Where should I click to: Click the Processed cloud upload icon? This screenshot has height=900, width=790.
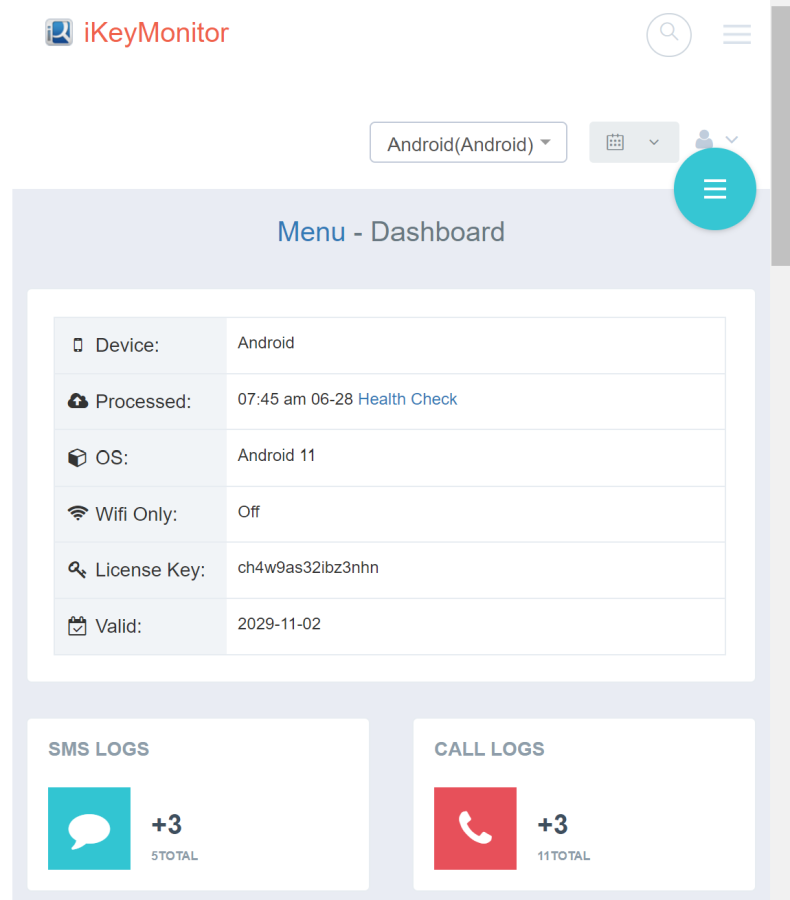coord(78,401)
